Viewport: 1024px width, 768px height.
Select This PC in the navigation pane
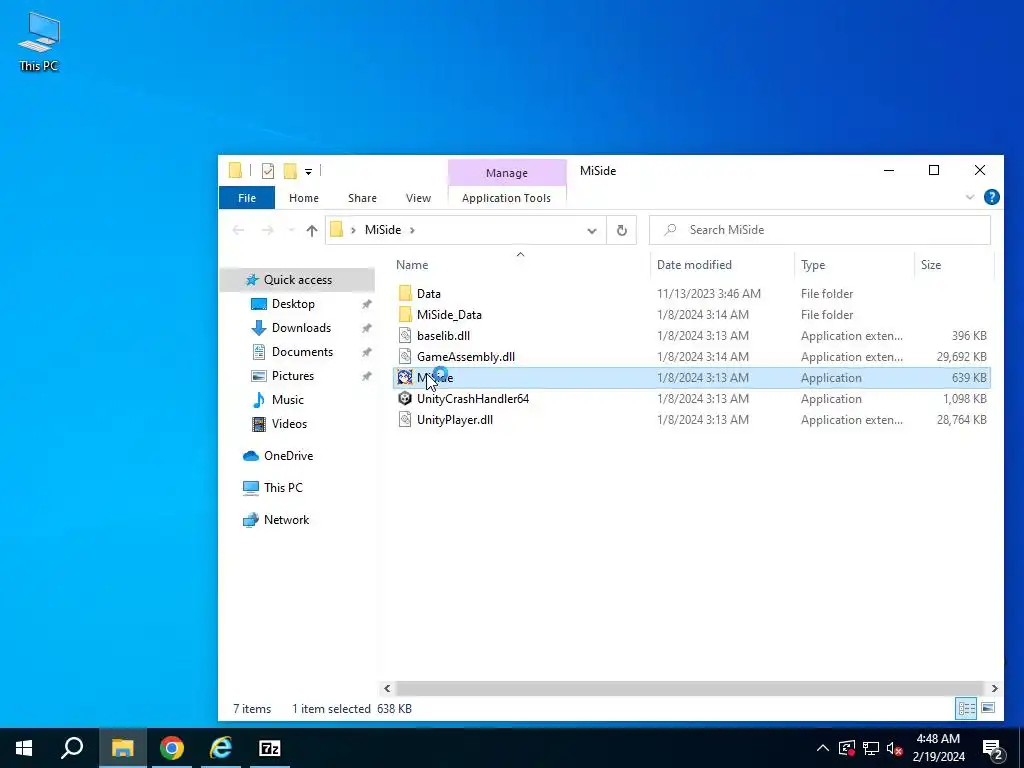coord(283,487)
